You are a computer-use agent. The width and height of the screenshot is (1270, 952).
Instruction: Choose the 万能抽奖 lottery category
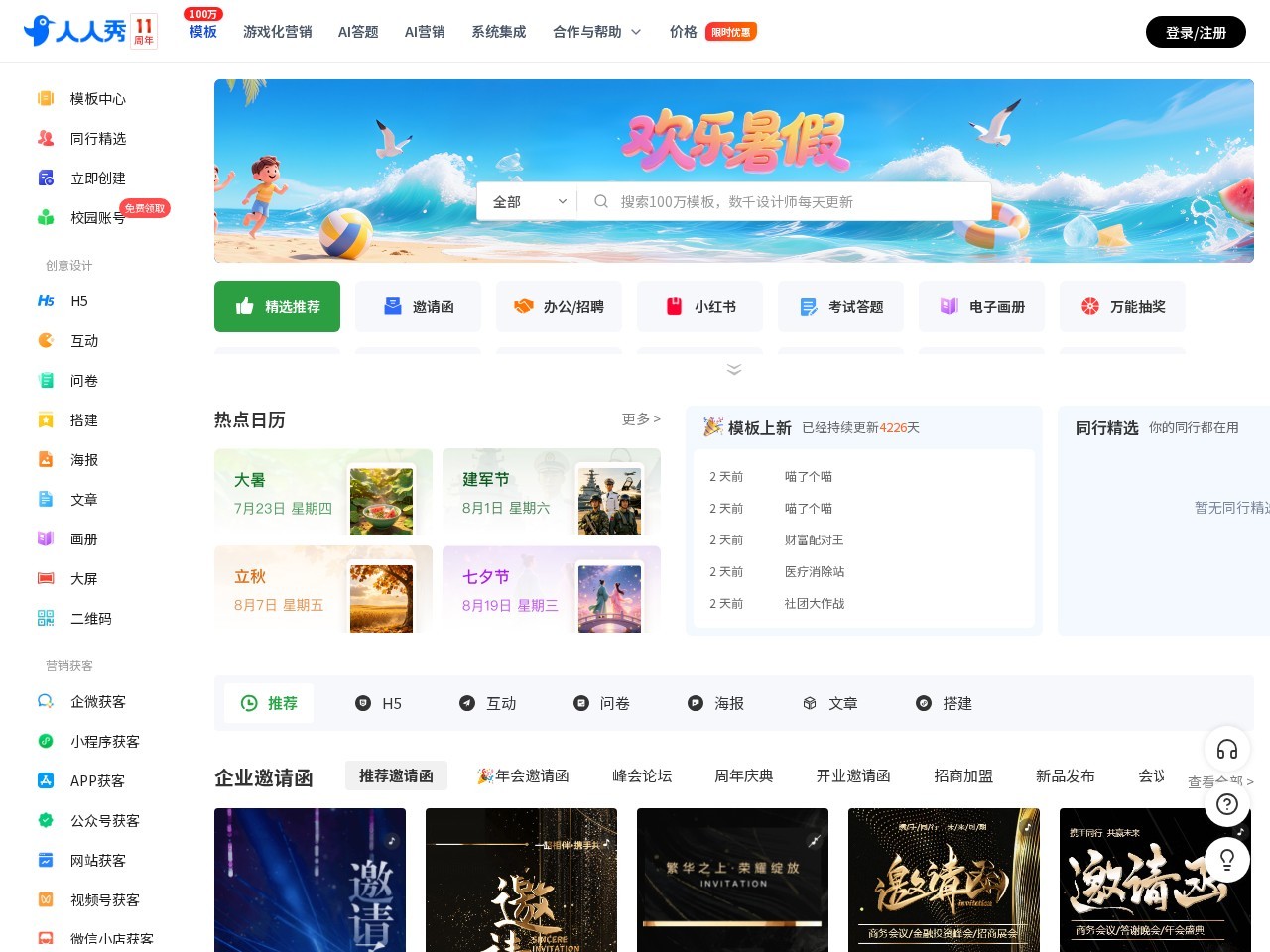[1122, 306]
